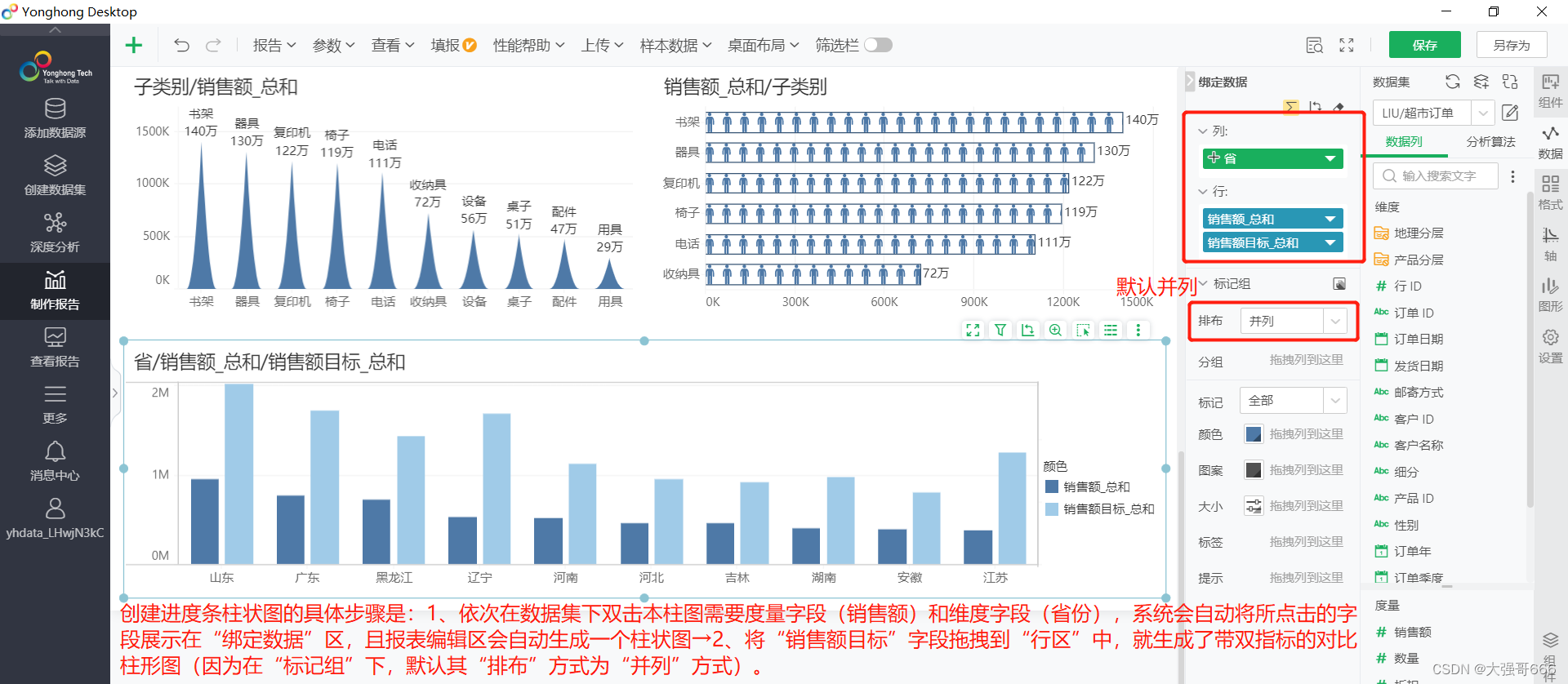Select the 客户名称 field
This screenshot has width=1568, height=684.
1410,445
